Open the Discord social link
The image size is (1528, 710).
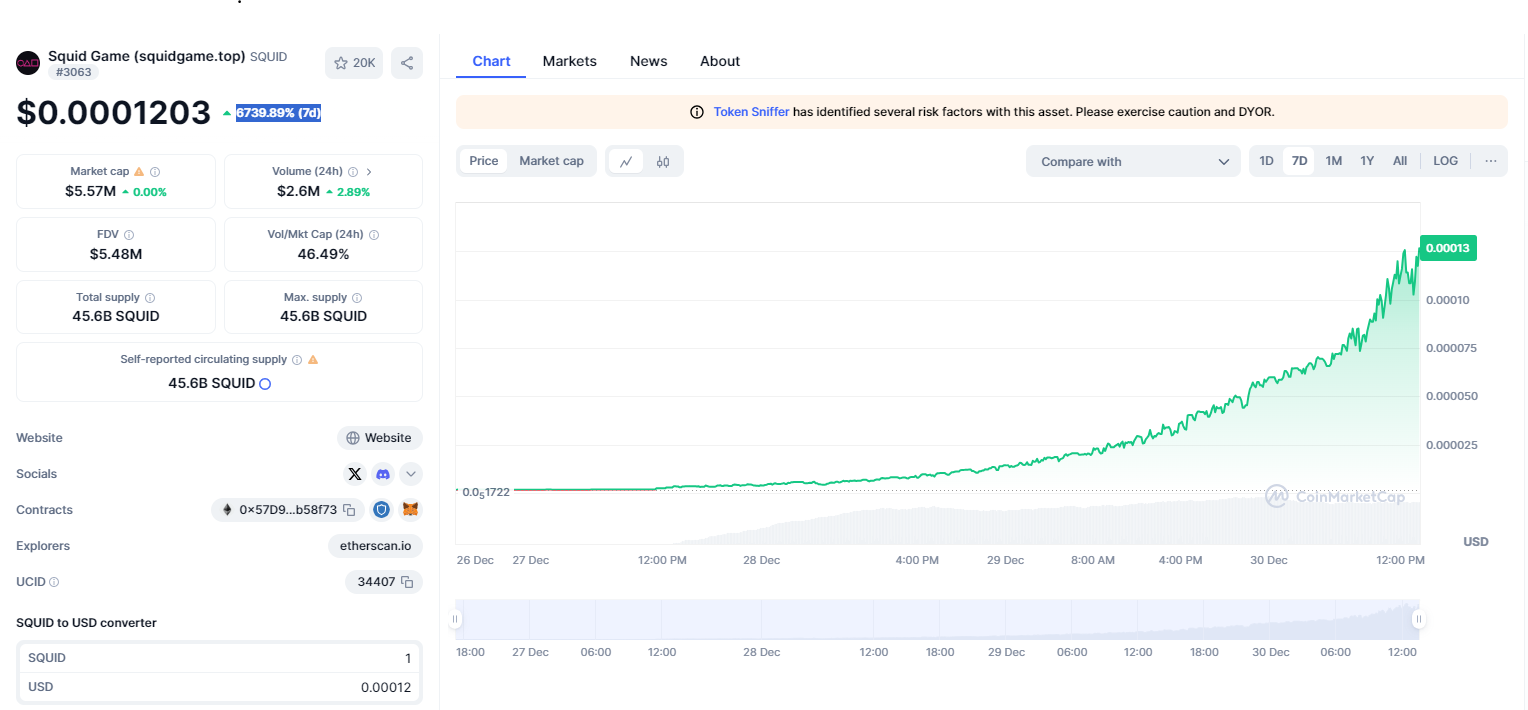[382, 474]
